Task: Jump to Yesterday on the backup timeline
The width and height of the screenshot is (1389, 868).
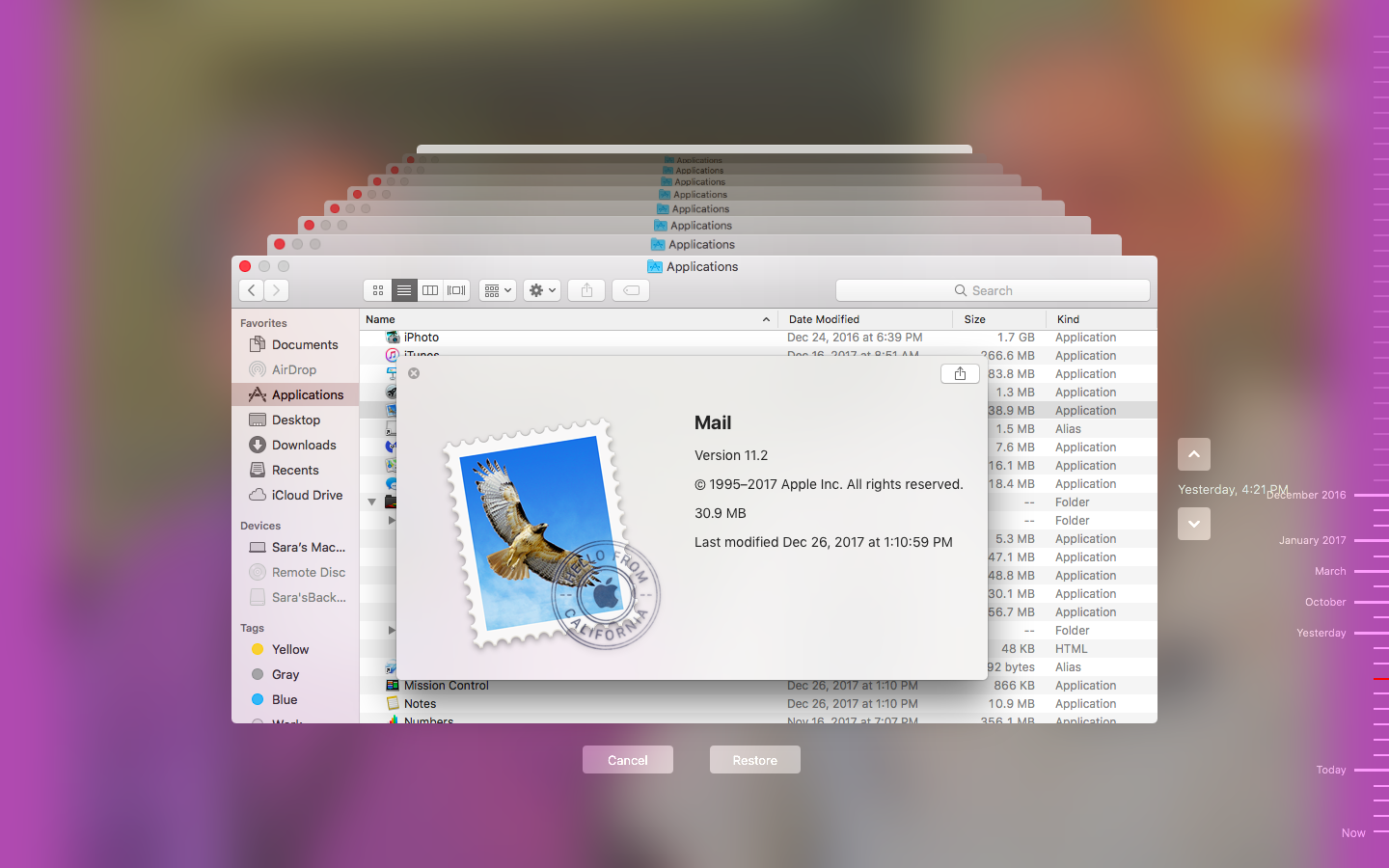Action: click(1321, 633)
